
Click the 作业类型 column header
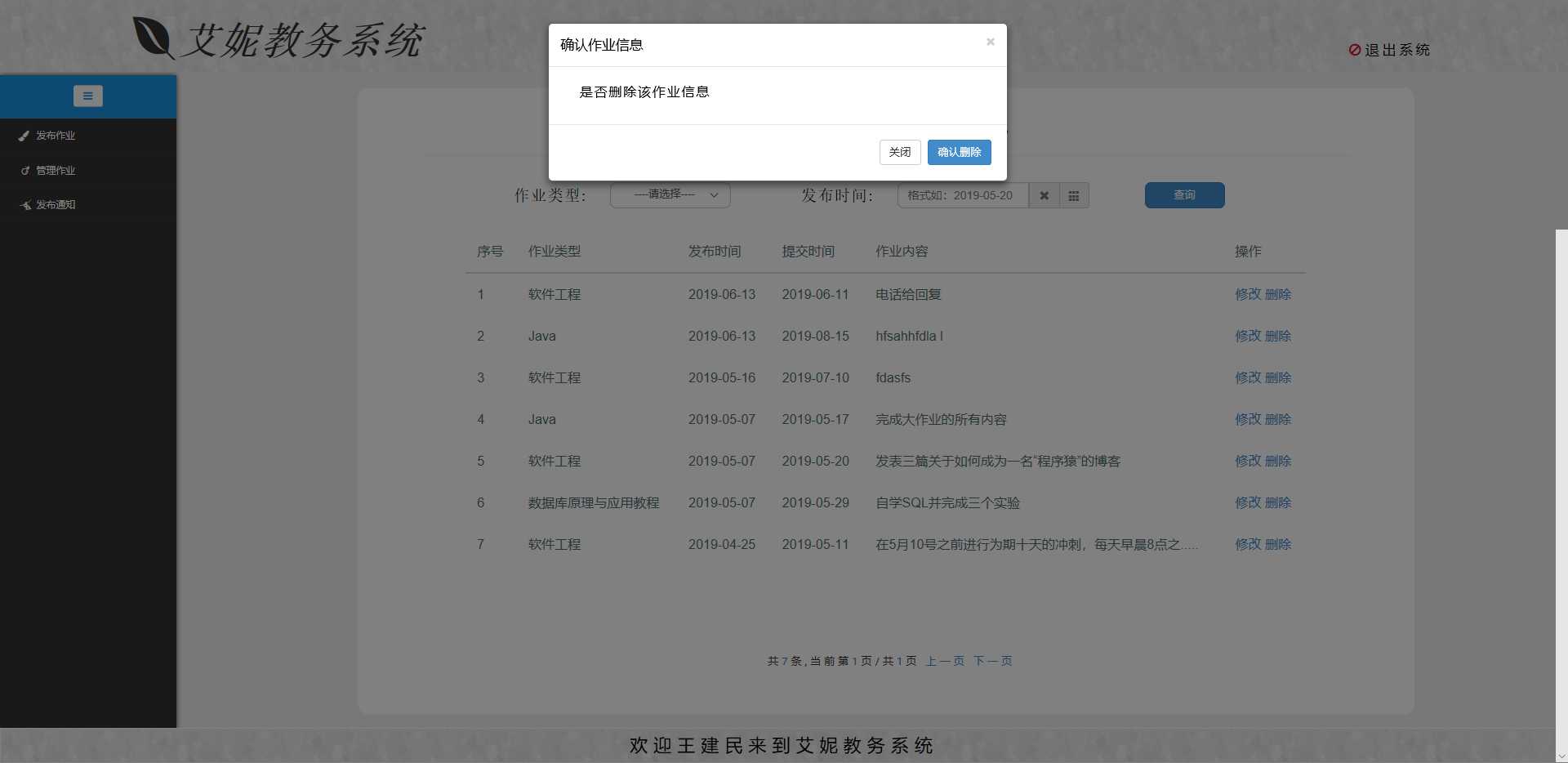tap(555, 252)
